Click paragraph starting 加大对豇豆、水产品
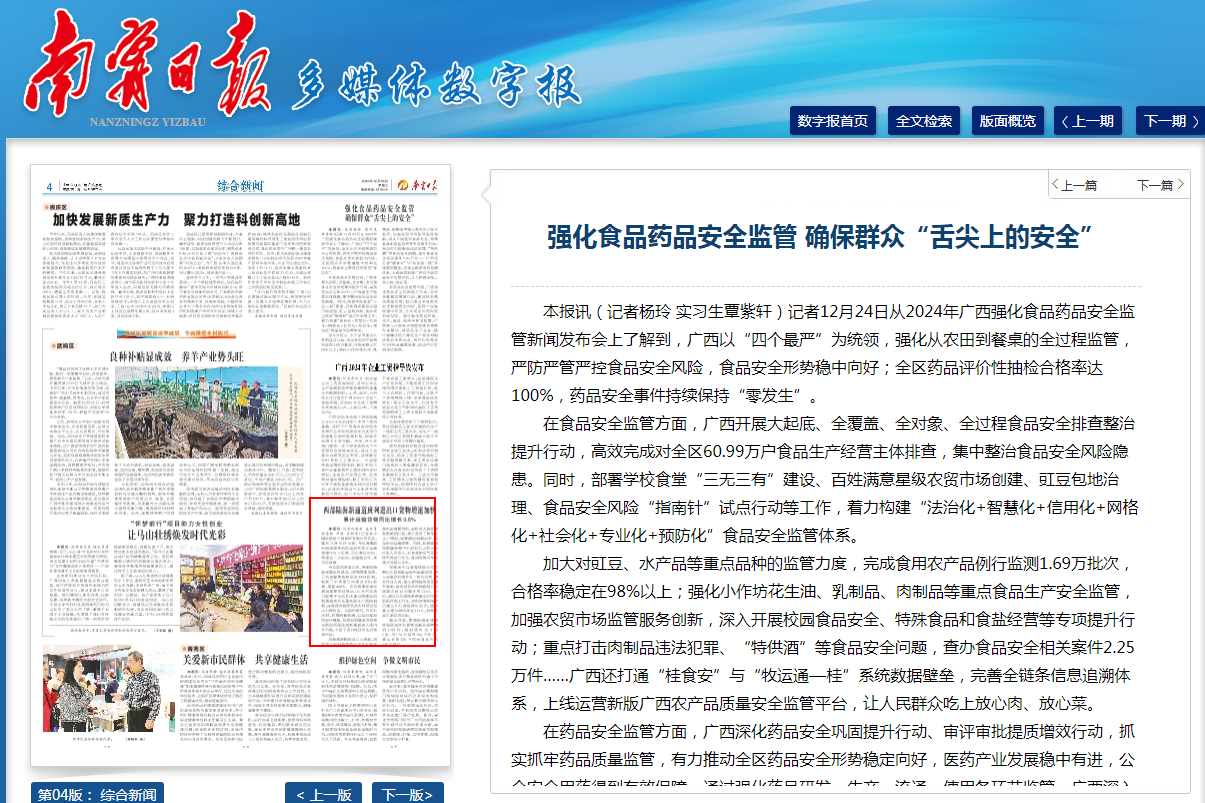 (824, 633)
